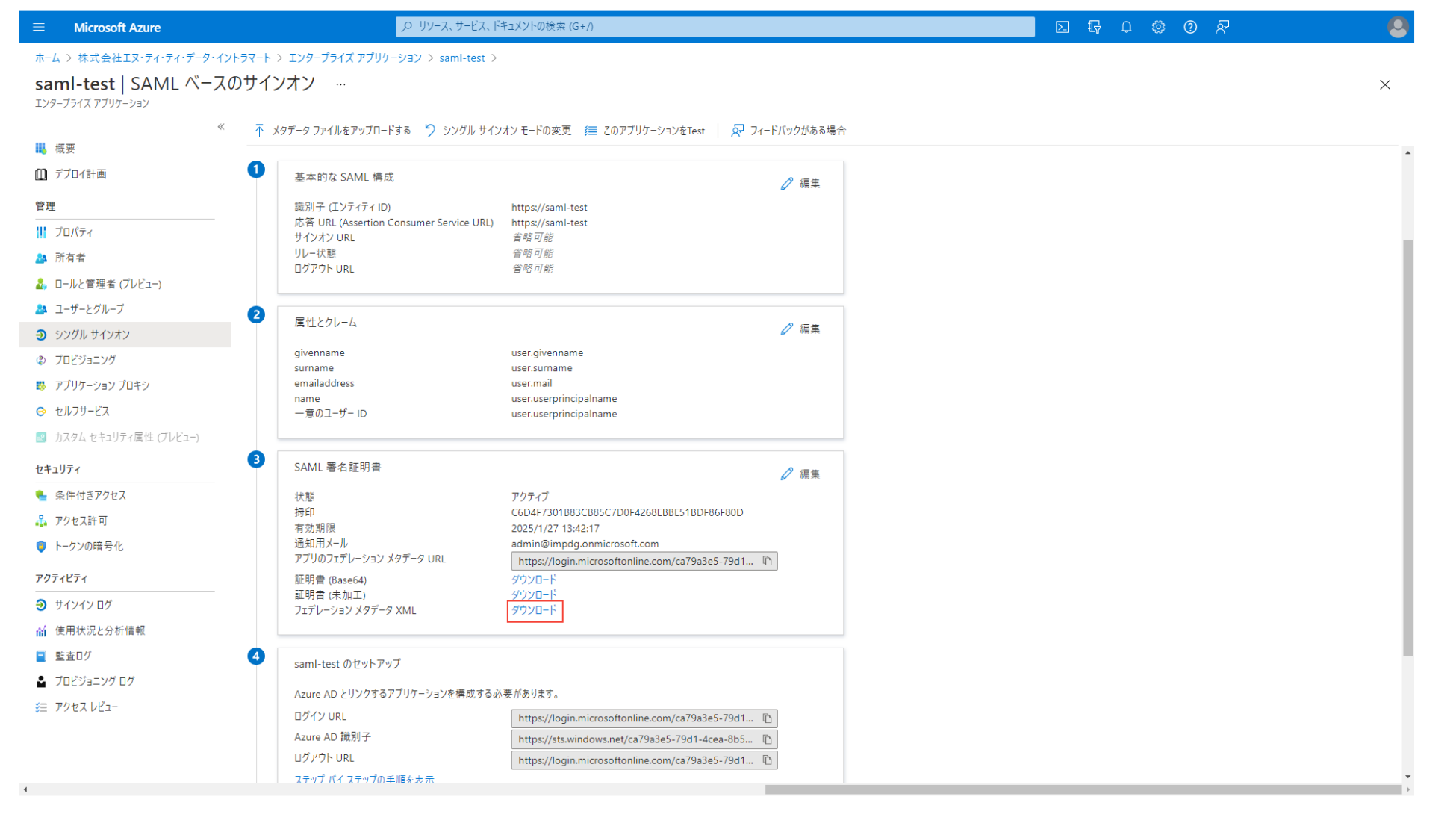
Task: Open the feedback icon in the top bar
Action: tap(1222, 27)
